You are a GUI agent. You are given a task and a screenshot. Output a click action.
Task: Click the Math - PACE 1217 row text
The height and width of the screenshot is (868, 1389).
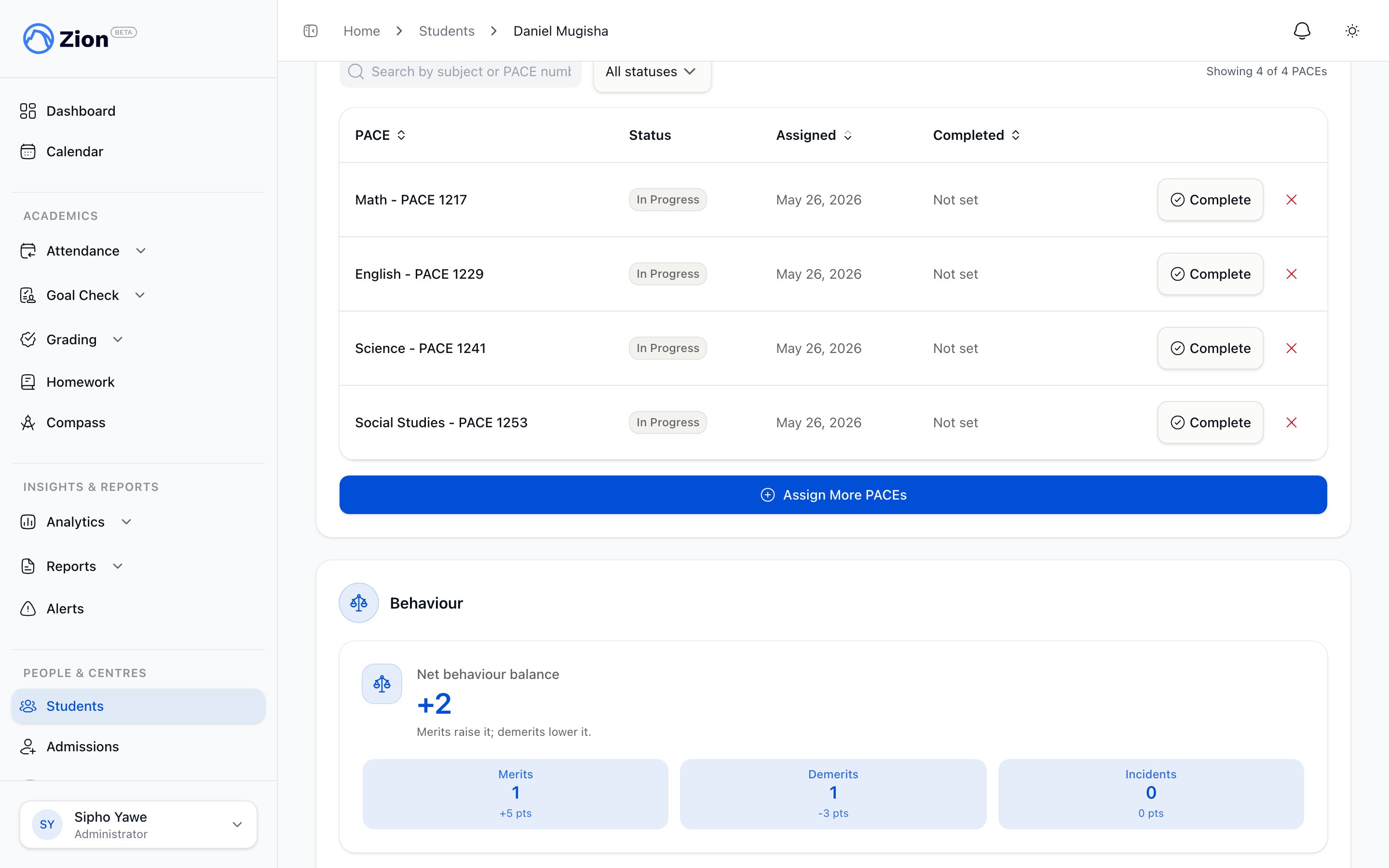411,200
